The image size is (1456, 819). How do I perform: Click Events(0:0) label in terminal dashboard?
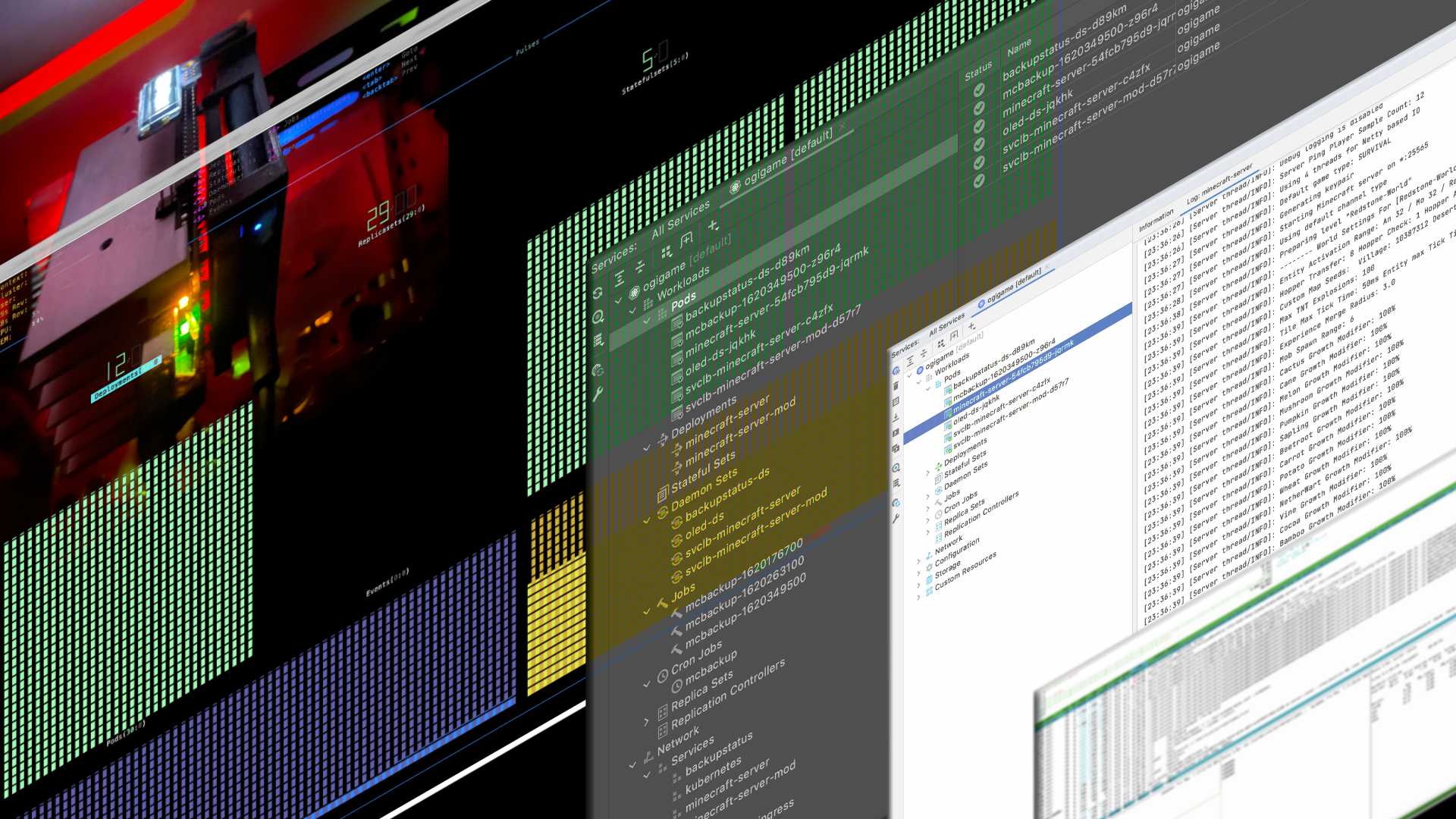[x=388, y=582]
